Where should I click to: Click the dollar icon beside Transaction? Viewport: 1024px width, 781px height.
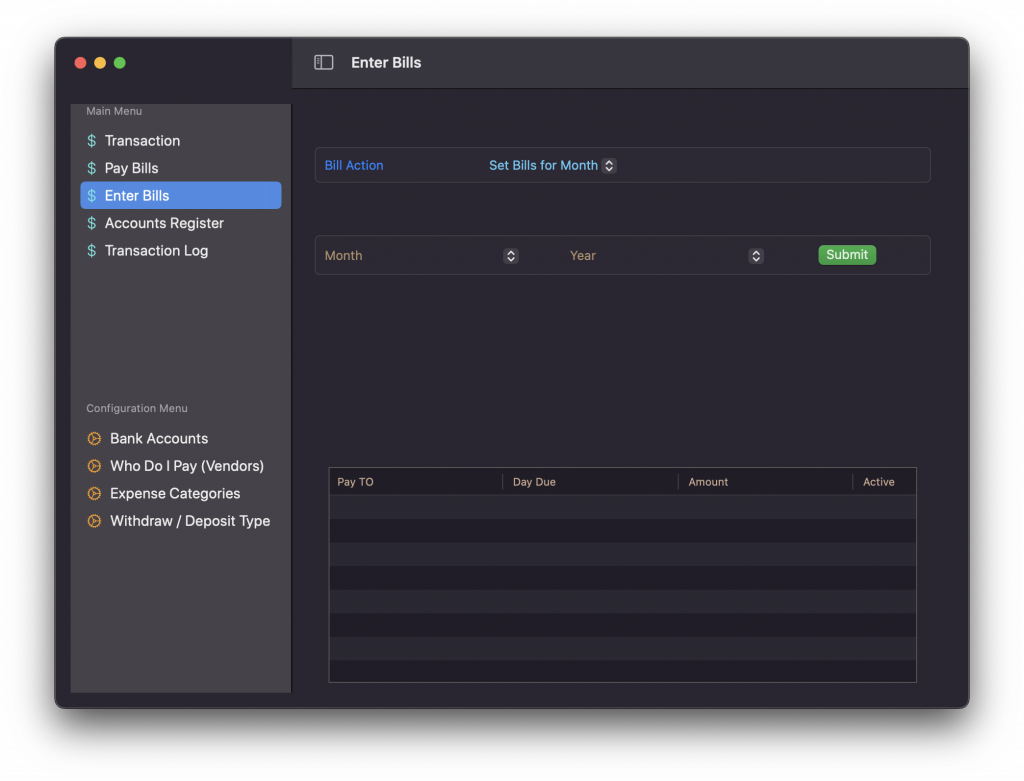(x=92, y=141)
